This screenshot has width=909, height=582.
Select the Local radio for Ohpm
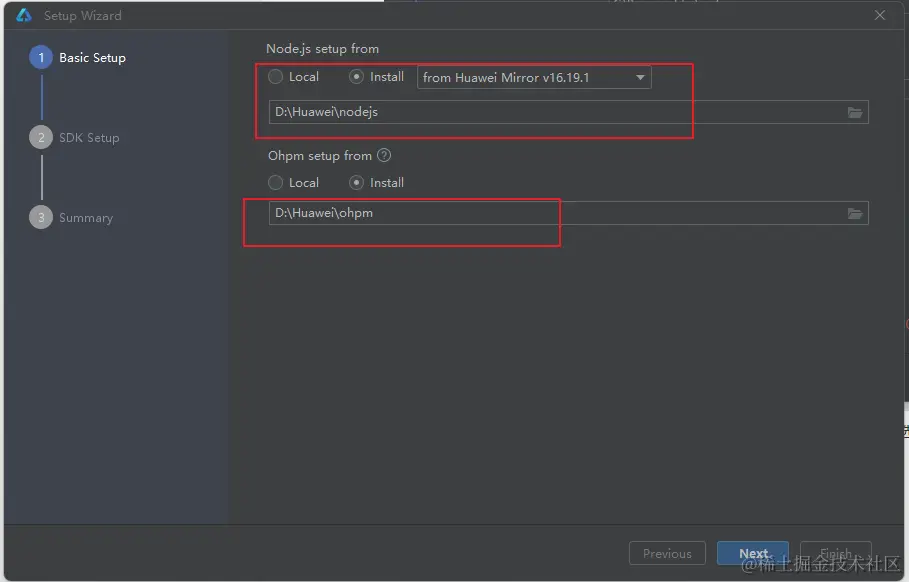[x=275, y=183]
